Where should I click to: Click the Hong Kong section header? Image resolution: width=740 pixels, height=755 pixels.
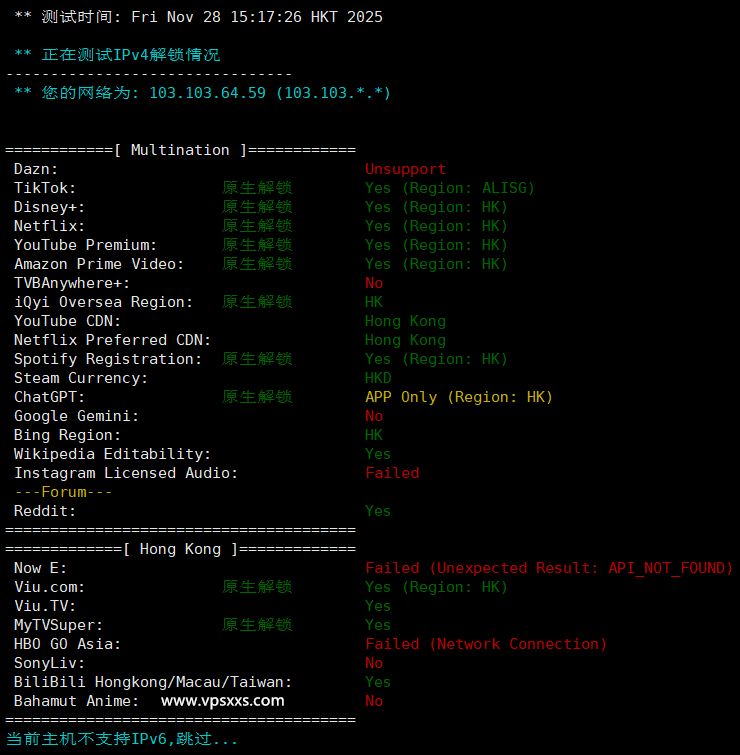180,549
